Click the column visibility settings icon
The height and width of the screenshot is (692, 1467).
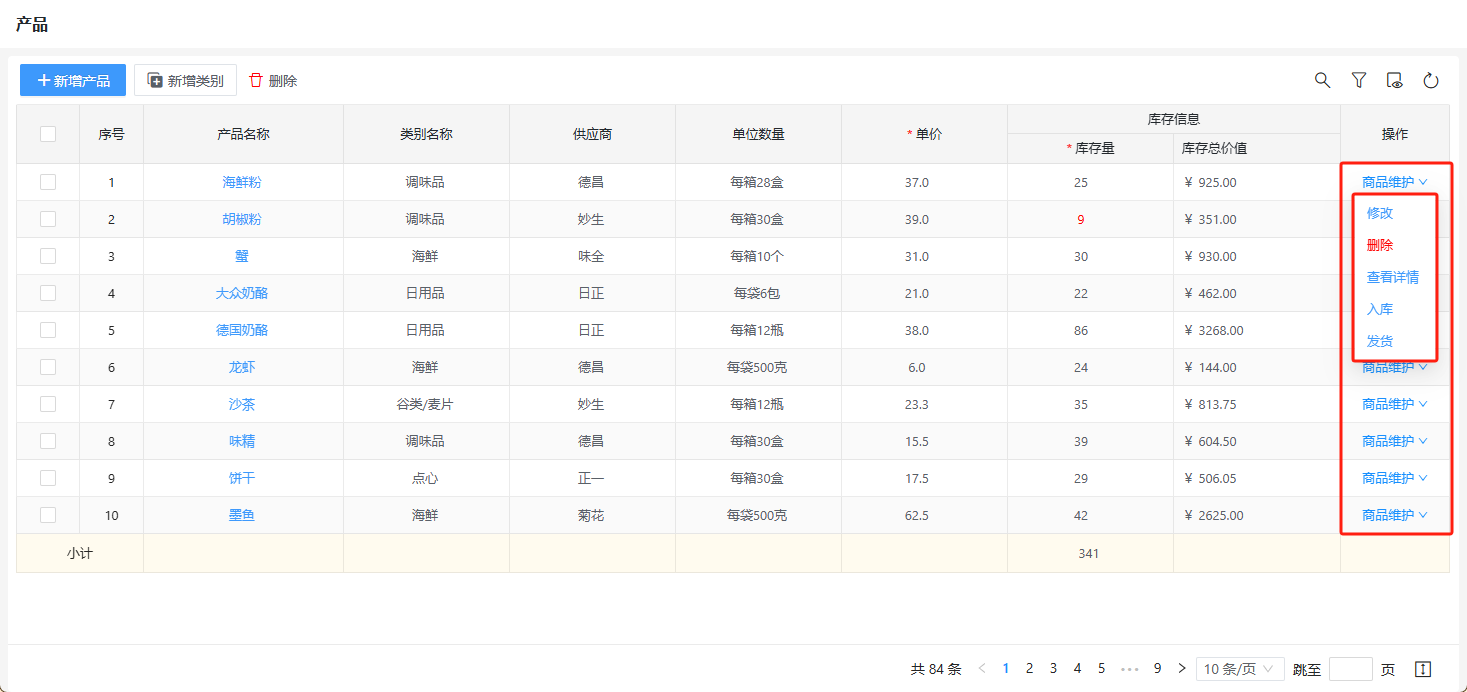[1395, 81]
